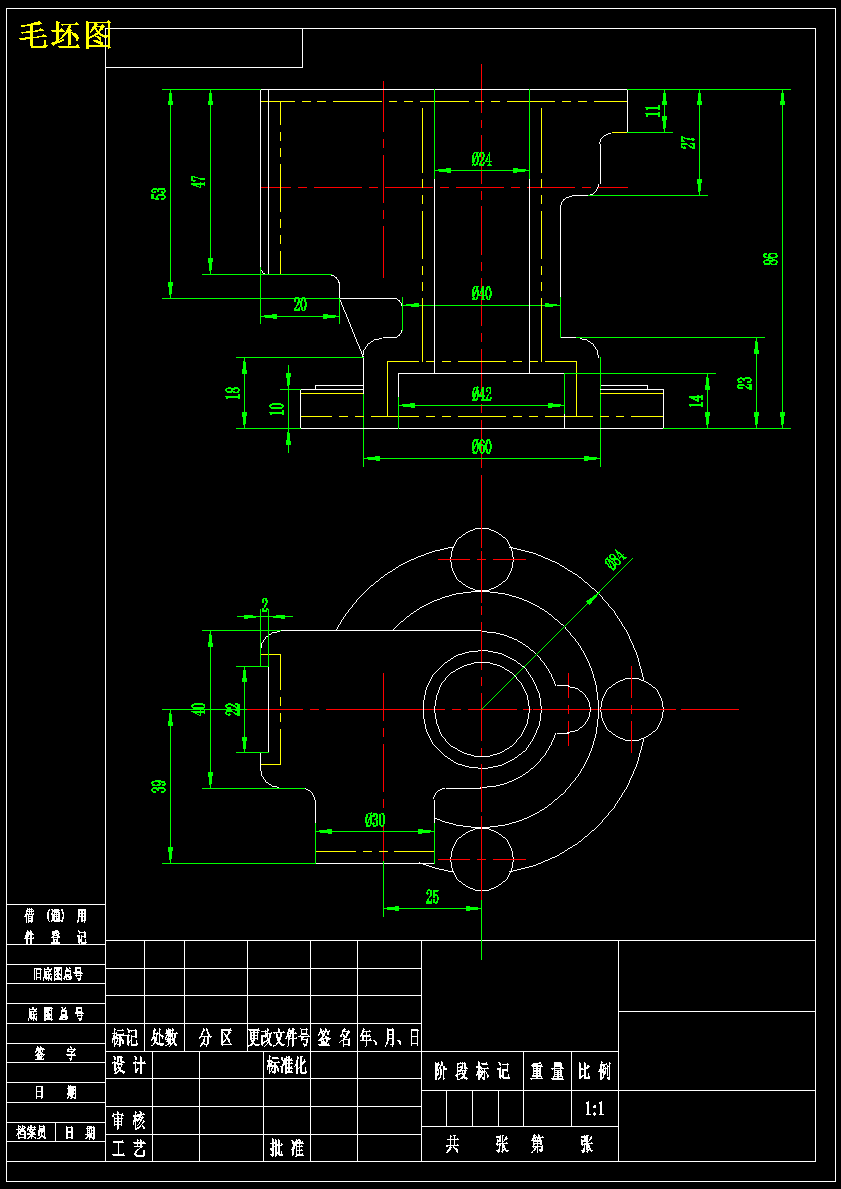
Task: Select the Ø24 diameter dimension label
Action: [x=482, y=159]
